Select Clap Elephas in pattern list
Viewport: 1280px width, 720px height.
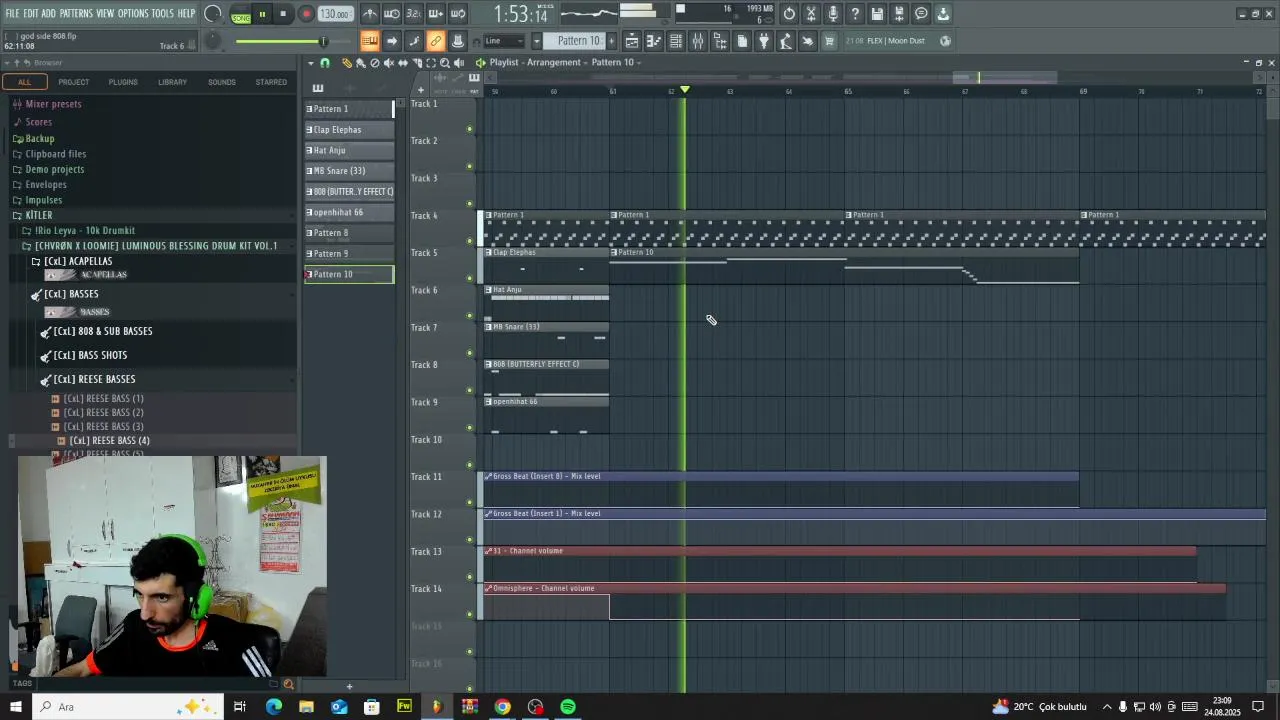349,129
